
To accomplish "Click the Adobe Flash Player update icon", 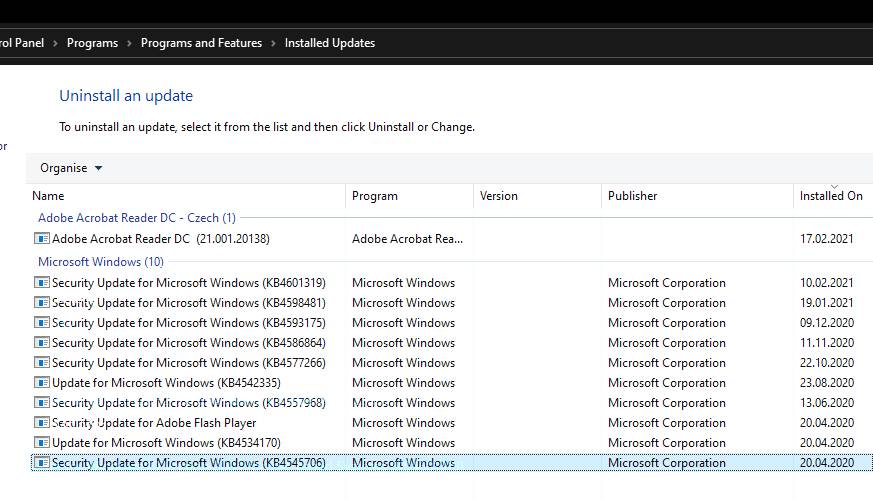I will coord(42,423).
